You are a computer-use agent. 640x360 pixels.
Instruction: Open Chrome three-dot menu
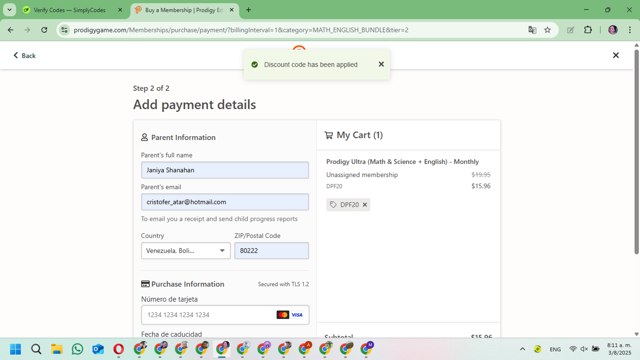pos(630,30)
